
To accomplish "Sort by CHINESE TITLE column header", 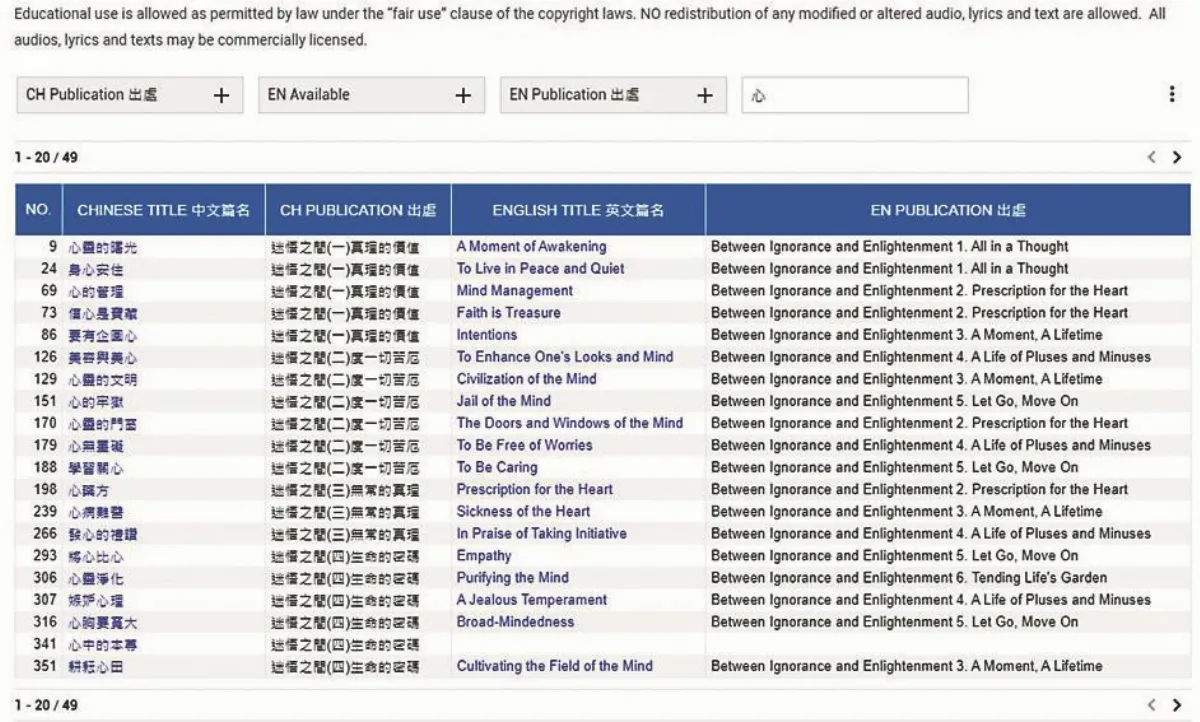I will coord(164,210).
